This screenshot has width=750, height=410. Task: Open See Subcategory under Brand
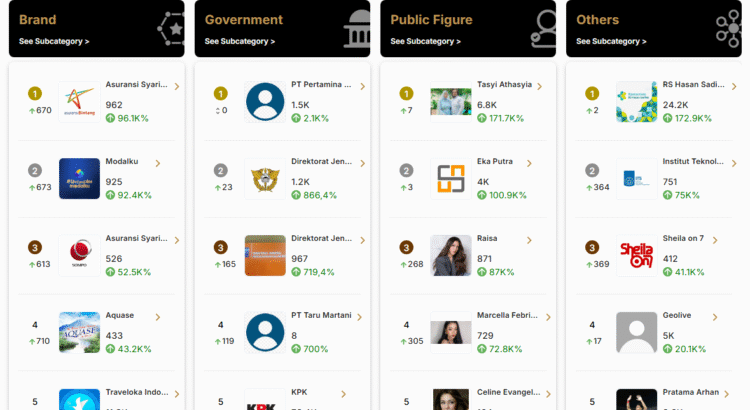click(x=54, y=42)
